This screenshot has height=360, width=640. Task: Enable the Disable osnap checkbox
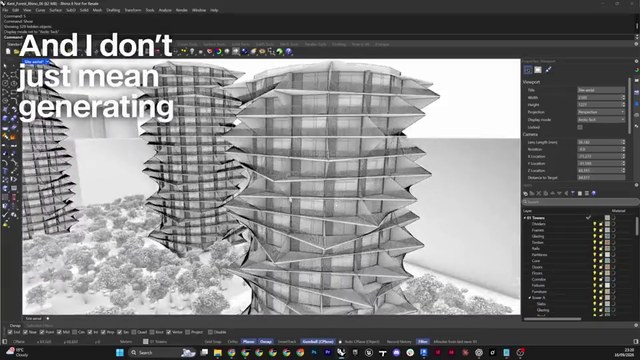pyautogui.click(x=211, y=332)
